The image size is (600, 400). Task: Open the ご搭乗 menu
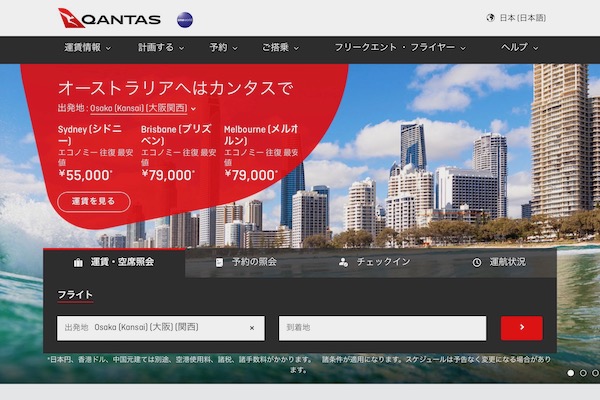point(280,47)
